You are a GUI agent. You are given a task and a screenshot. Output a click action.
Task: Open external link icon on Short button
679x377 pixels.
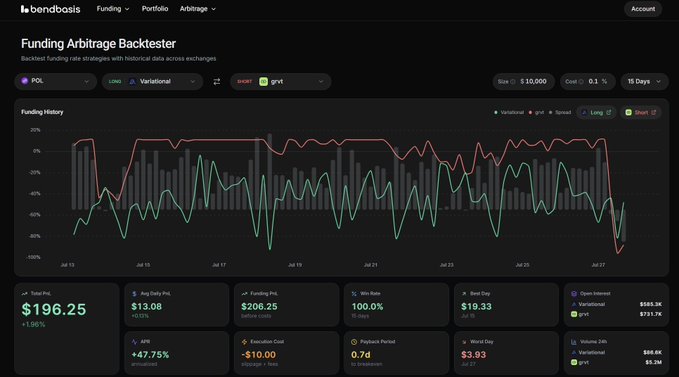tap(653, 112)
